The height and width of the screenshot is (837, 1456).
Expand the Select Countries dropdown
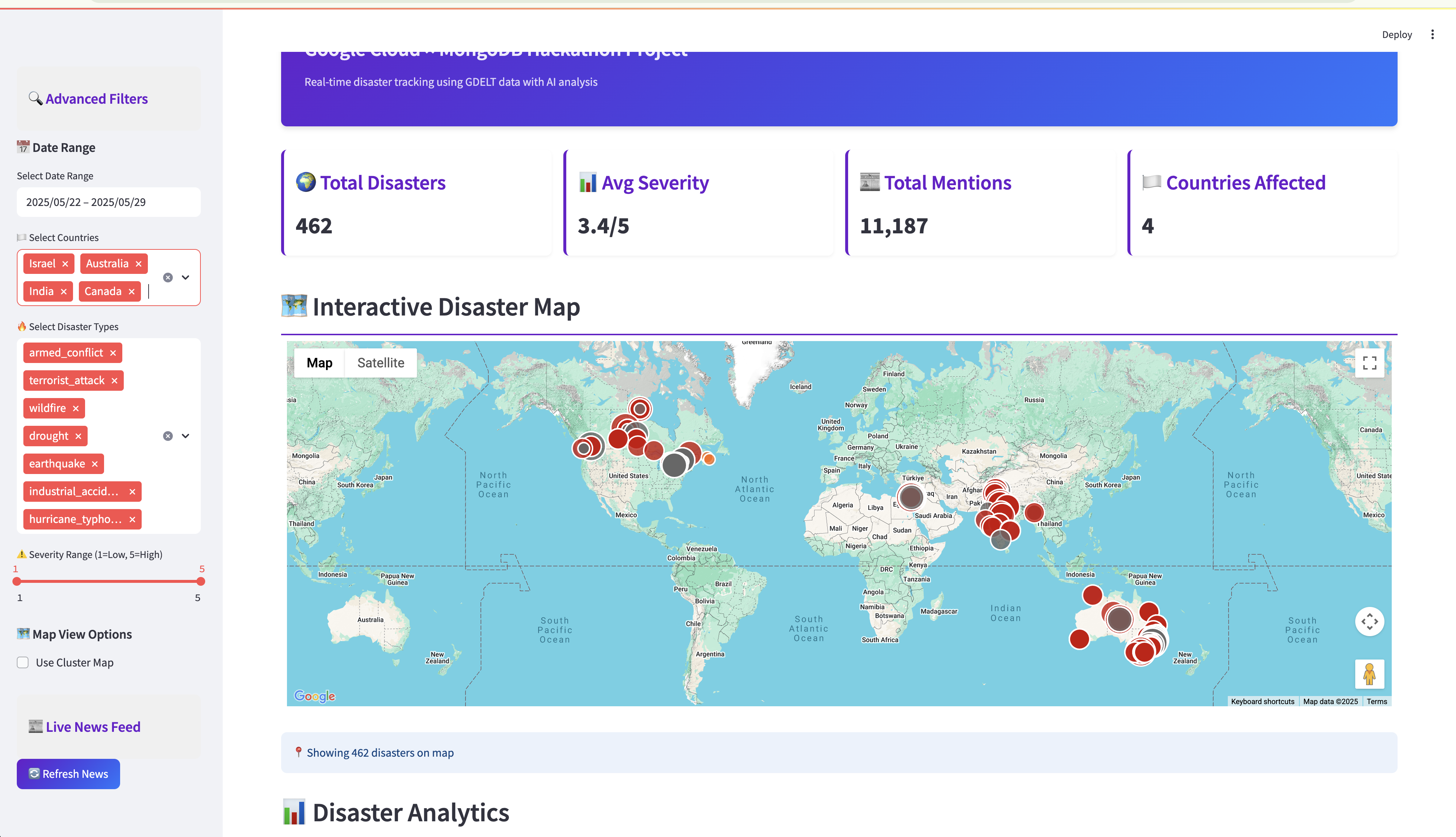click(x=185, y=278)
